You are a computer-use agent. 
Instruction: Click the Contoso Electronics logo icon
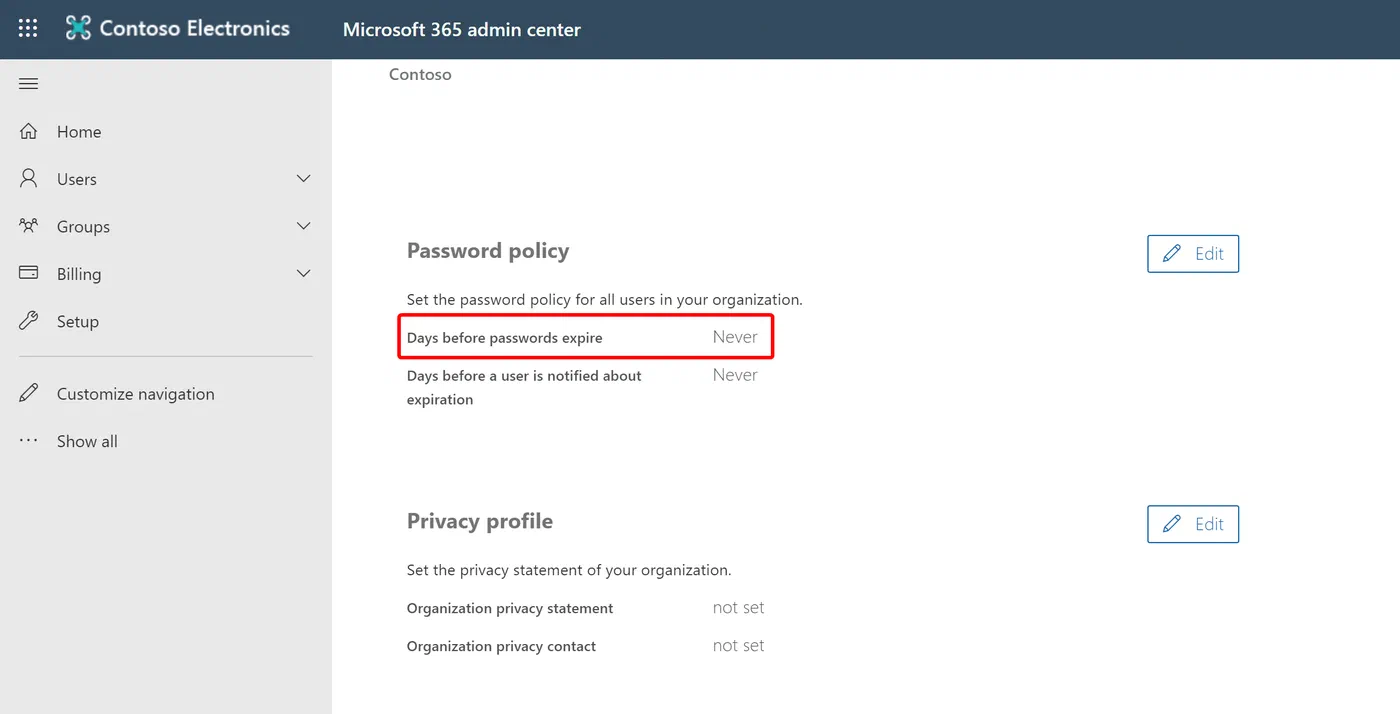78,28
